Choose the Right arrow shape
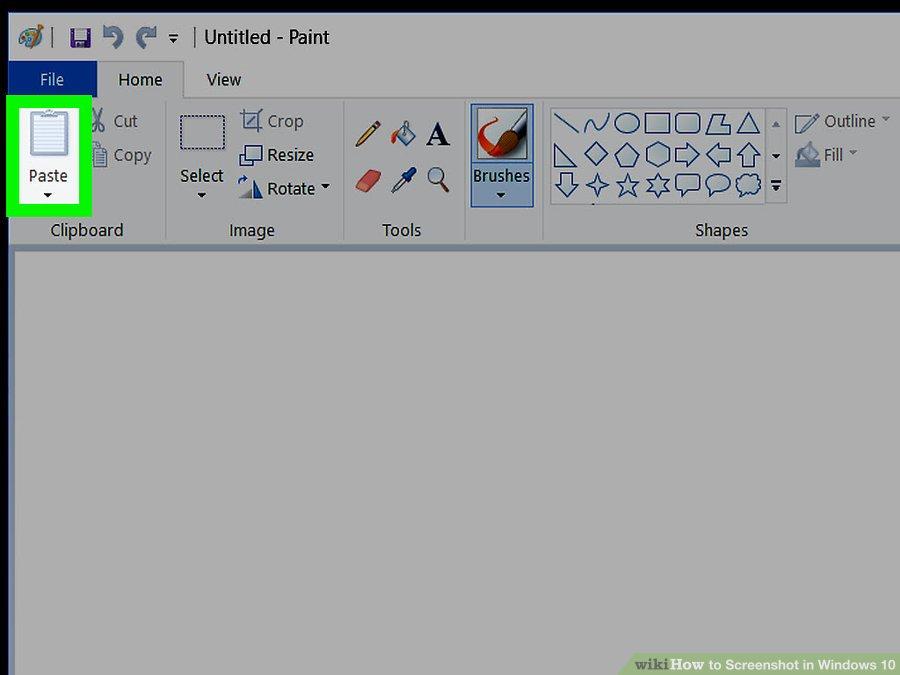Image resolution: width=900 pixels, height=675 pixels. point(688,154)
